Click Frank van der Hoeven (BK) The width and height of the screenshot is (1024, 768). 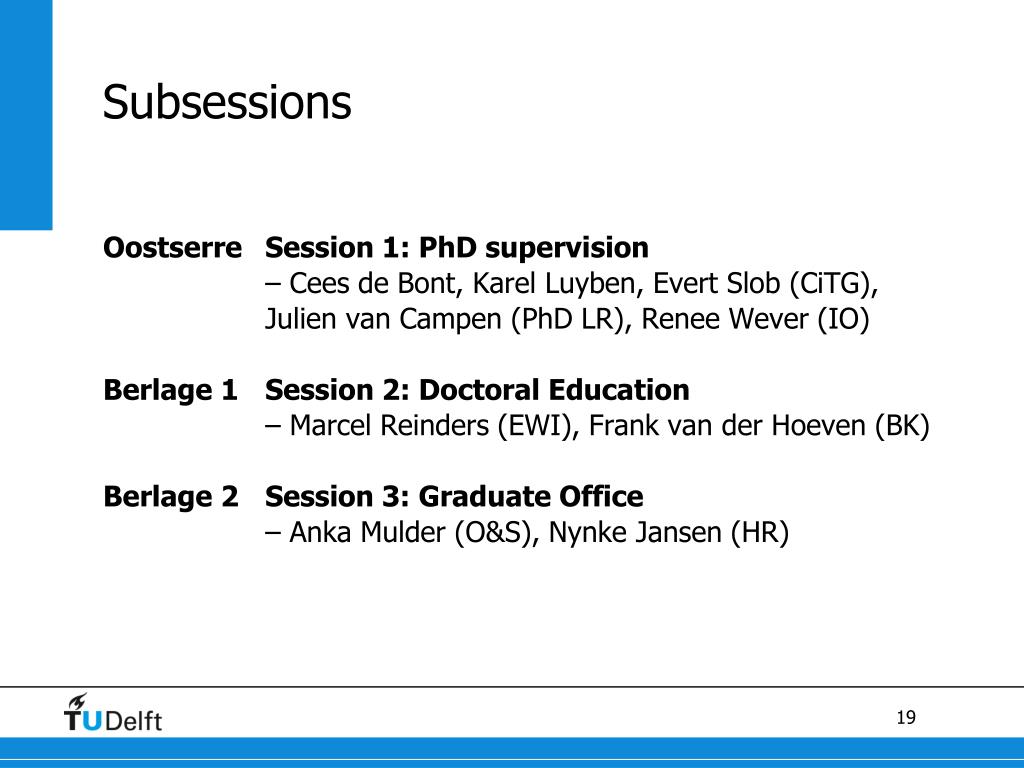click(759, 426)
